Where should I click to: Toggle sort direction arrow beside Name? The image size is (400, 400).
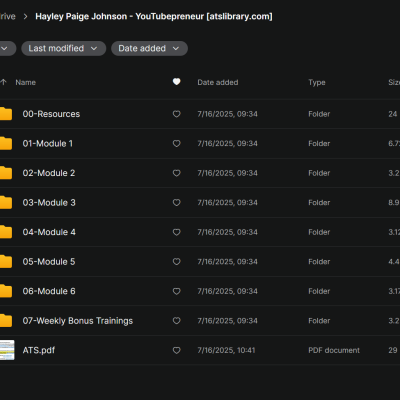(x=3, y=82)
